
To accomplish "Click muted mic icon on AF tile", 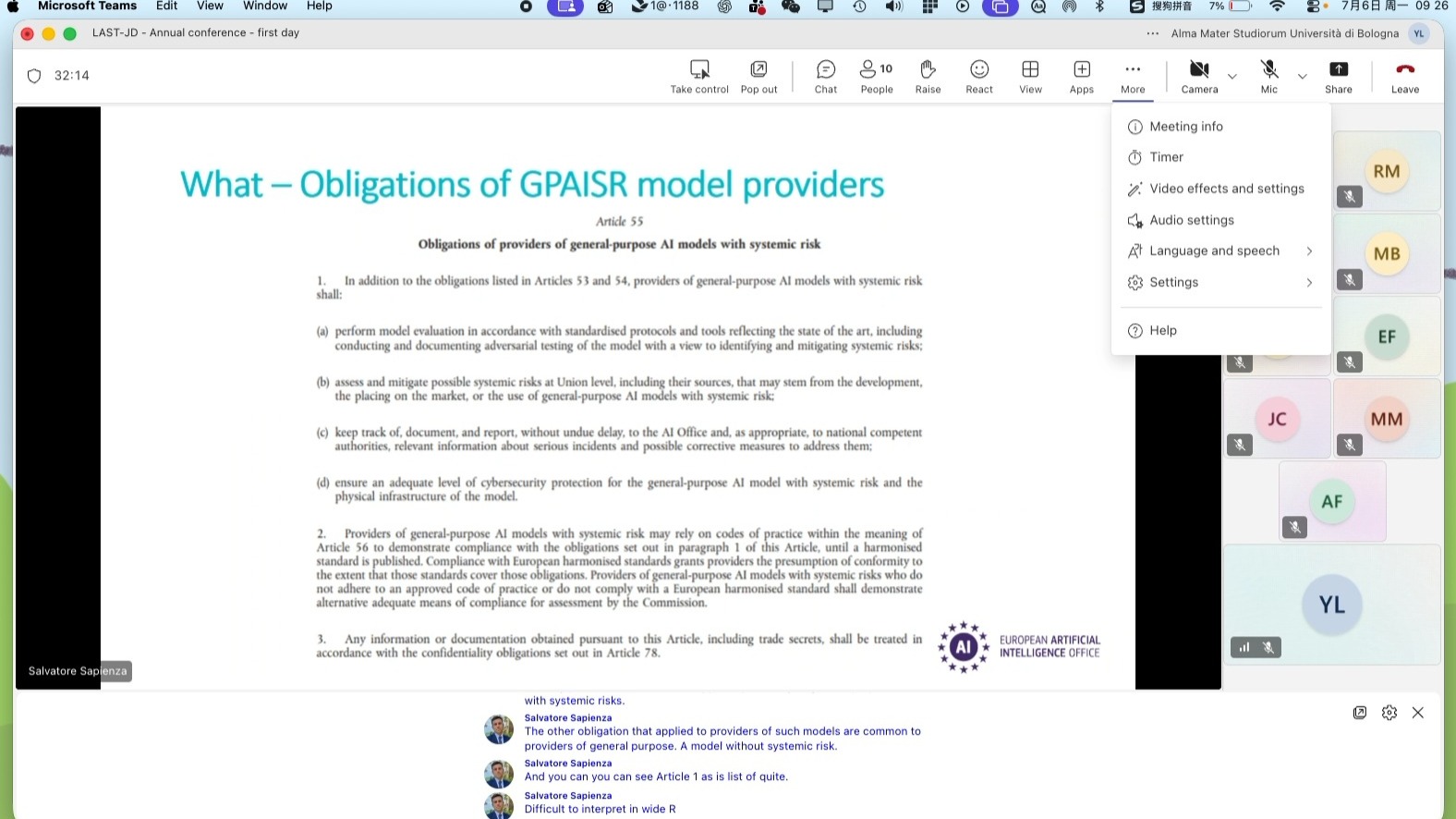I will point(1295,527).
